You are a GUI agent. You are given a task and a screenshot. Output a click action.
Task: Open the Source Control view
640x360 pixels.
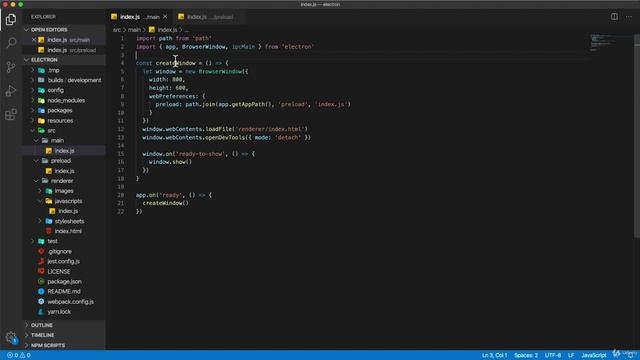point(11,67)
